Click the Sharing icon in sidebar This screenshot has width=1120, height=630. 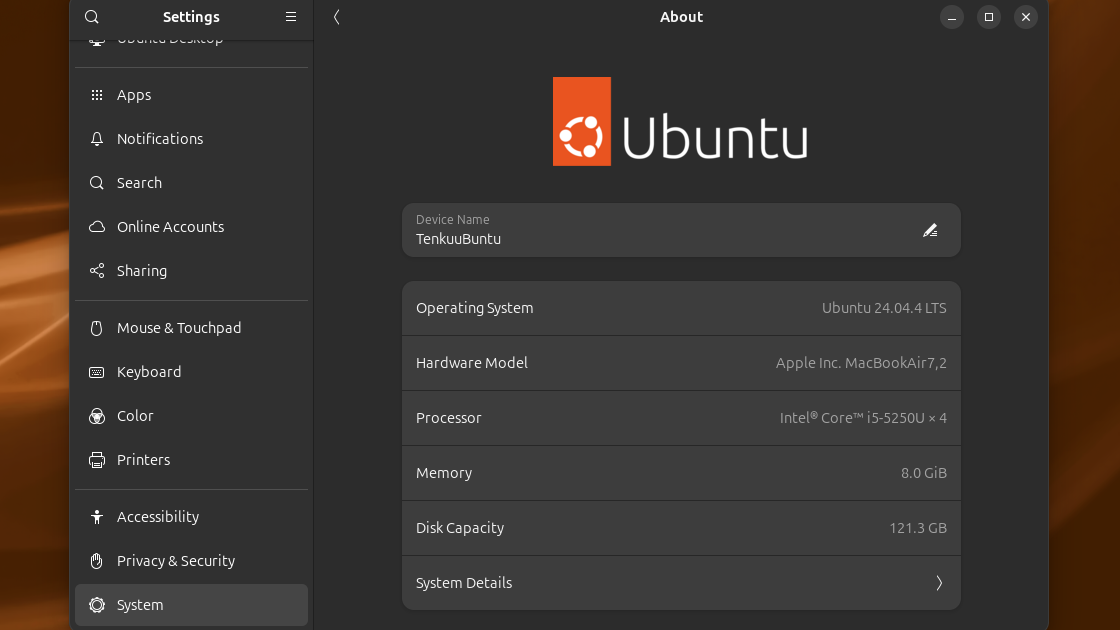[97, 271]
